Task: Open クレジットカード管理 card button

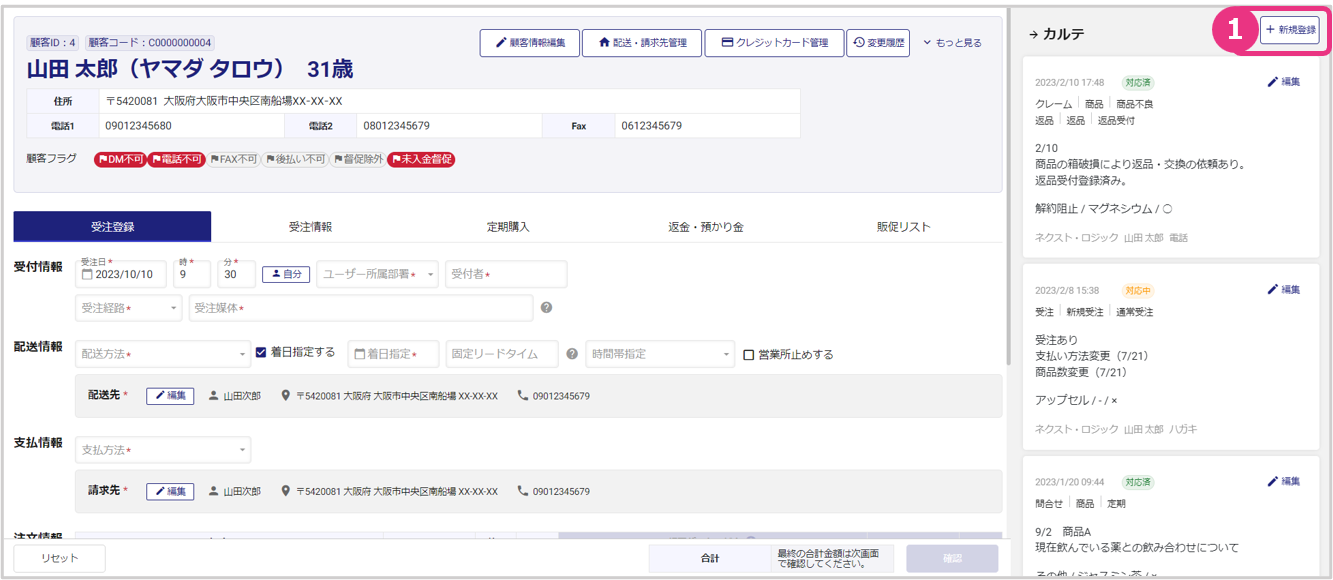Action: pyautogui.click(x=774, y=43)
